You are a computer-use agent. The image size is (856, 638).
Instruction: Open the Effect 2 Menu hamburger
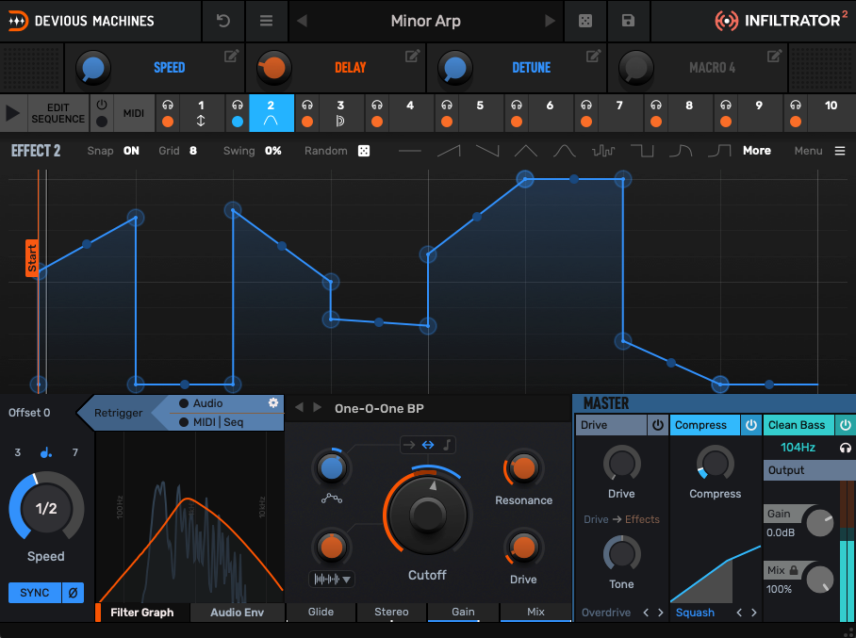pos(840,151)
